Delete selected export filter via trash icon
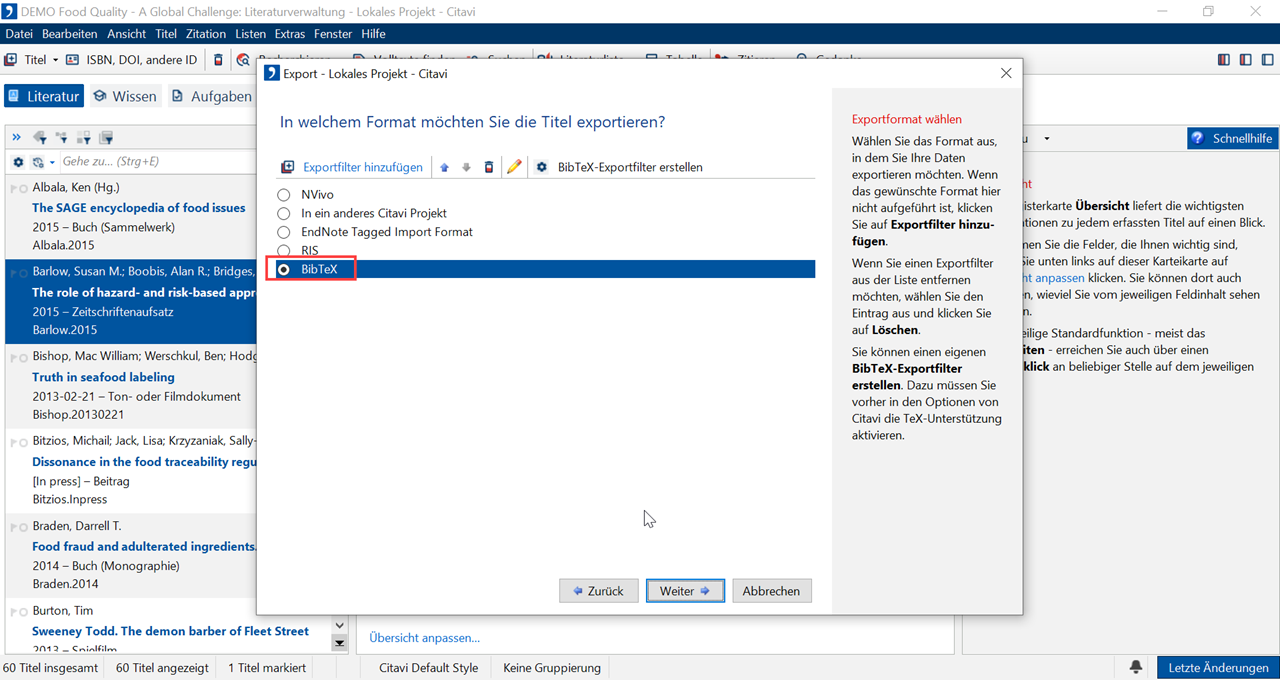Viewport: 1280px width, 680px height. (x=489, y=167)
